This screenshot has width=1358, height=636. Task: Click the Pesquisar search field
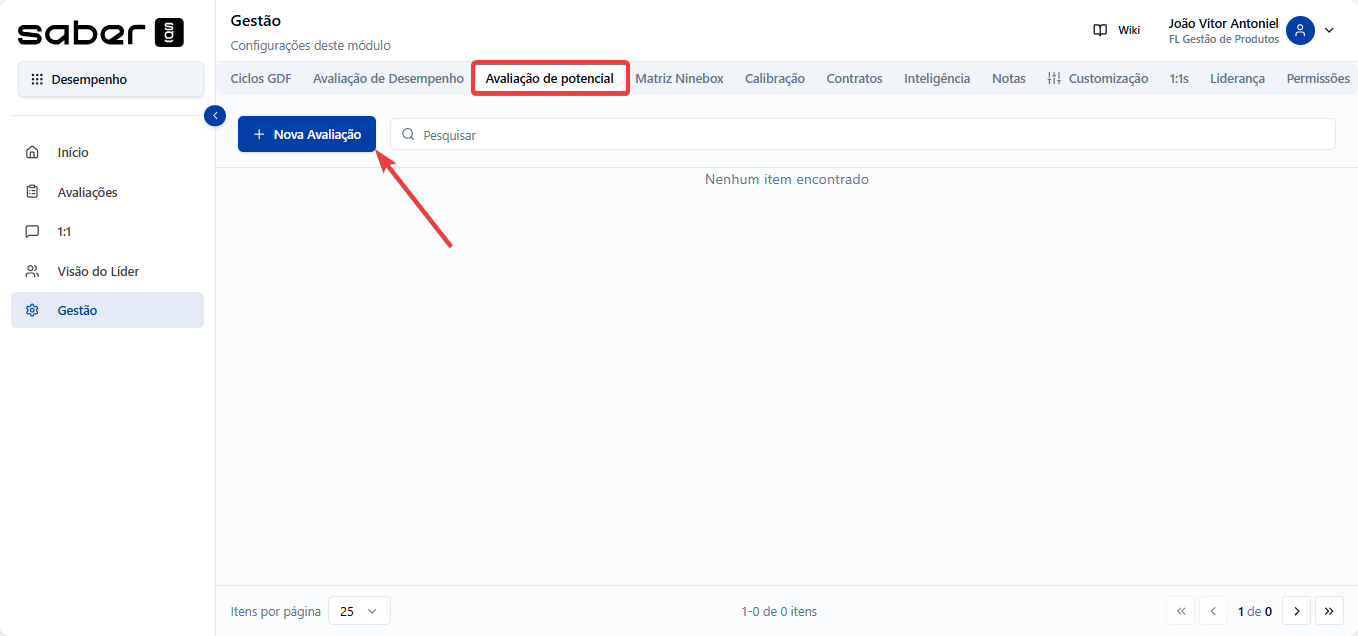[862, 134]
